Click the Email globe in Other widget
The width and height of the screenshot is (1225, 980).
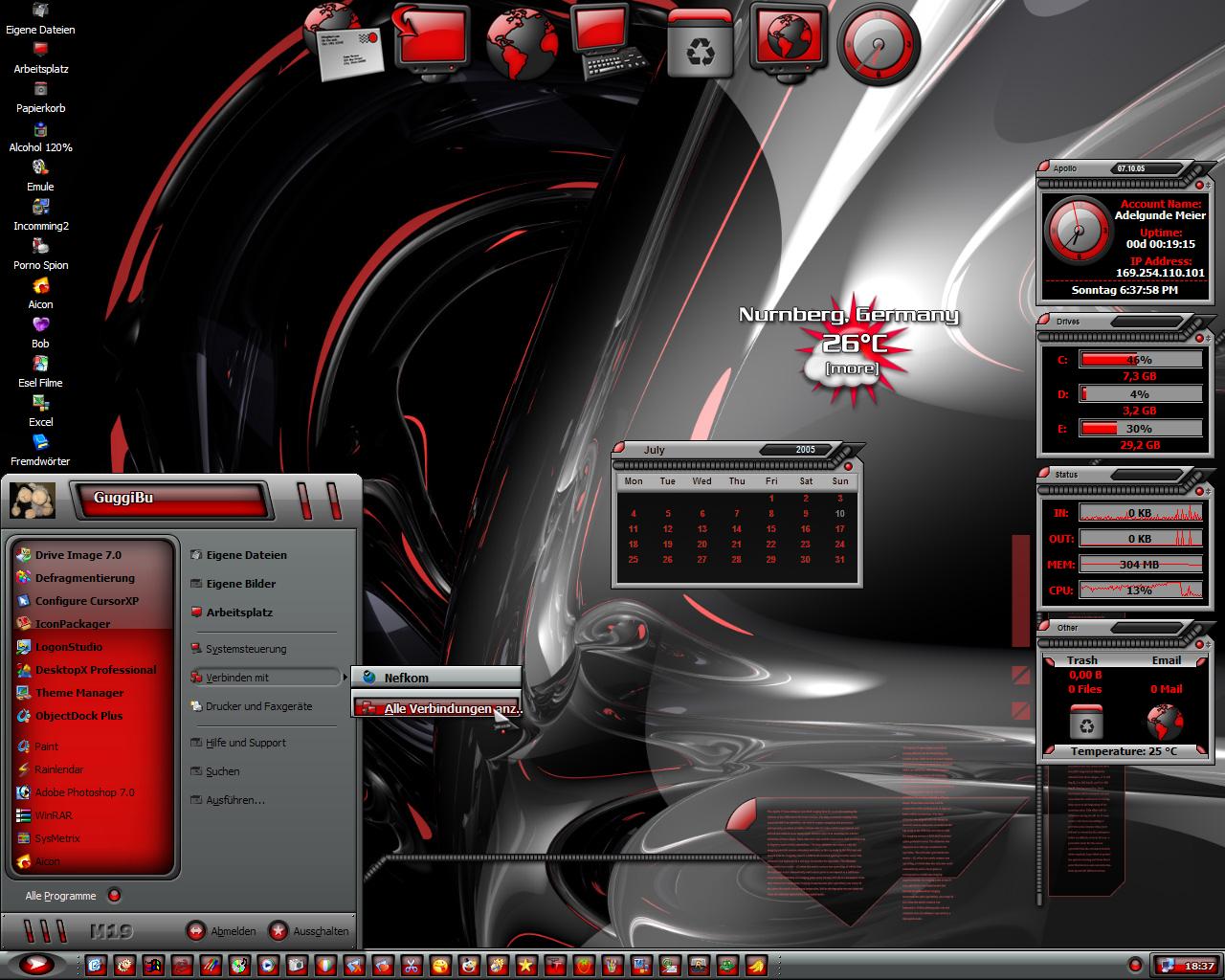(x=1165, y=722)
